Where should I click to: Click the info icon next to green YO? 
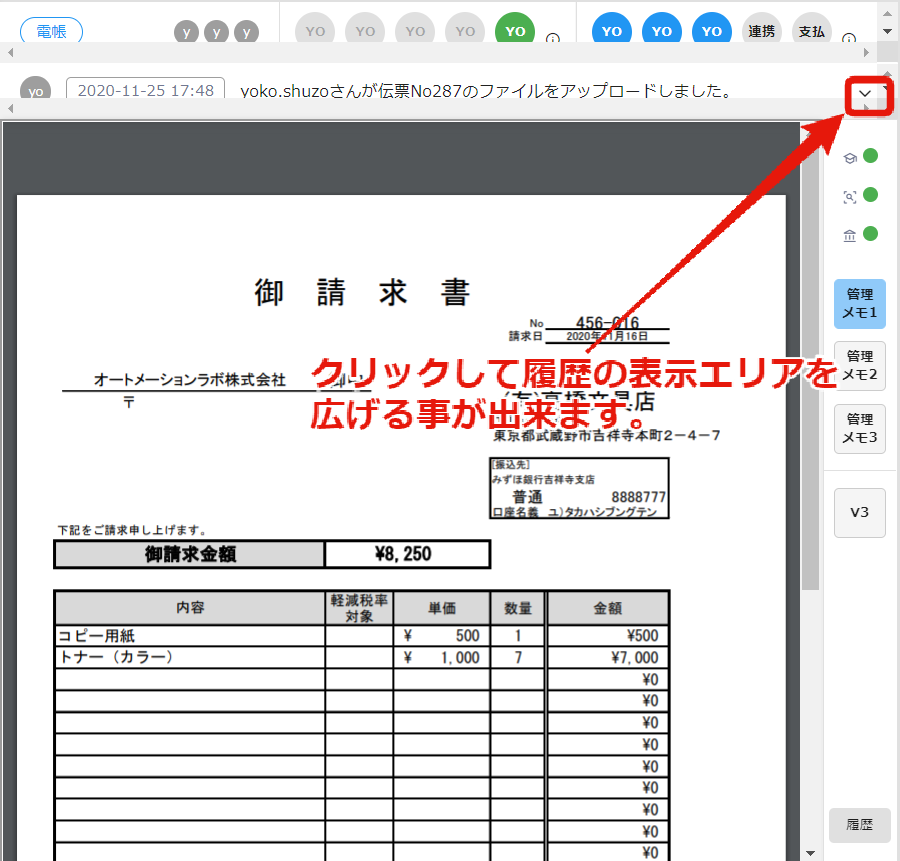tap(552, 38)
